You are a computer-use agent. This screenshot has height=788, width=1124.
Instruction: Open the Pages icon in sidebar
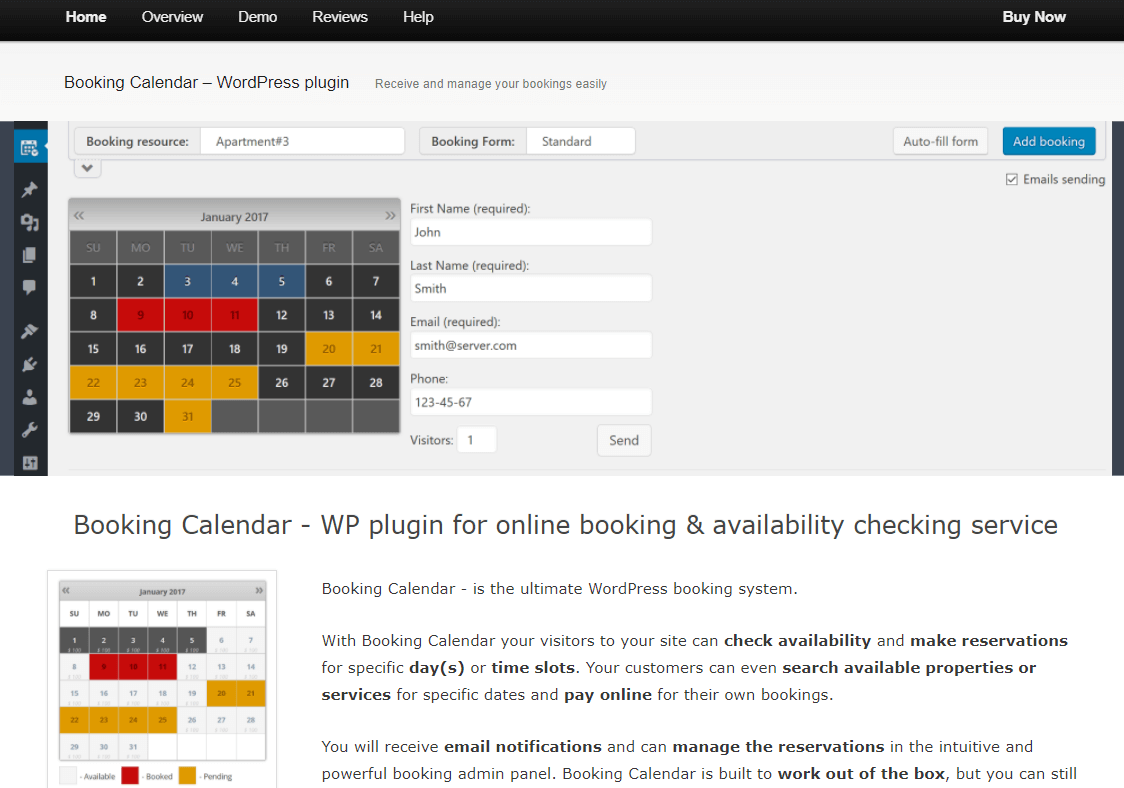click(29, 255)
